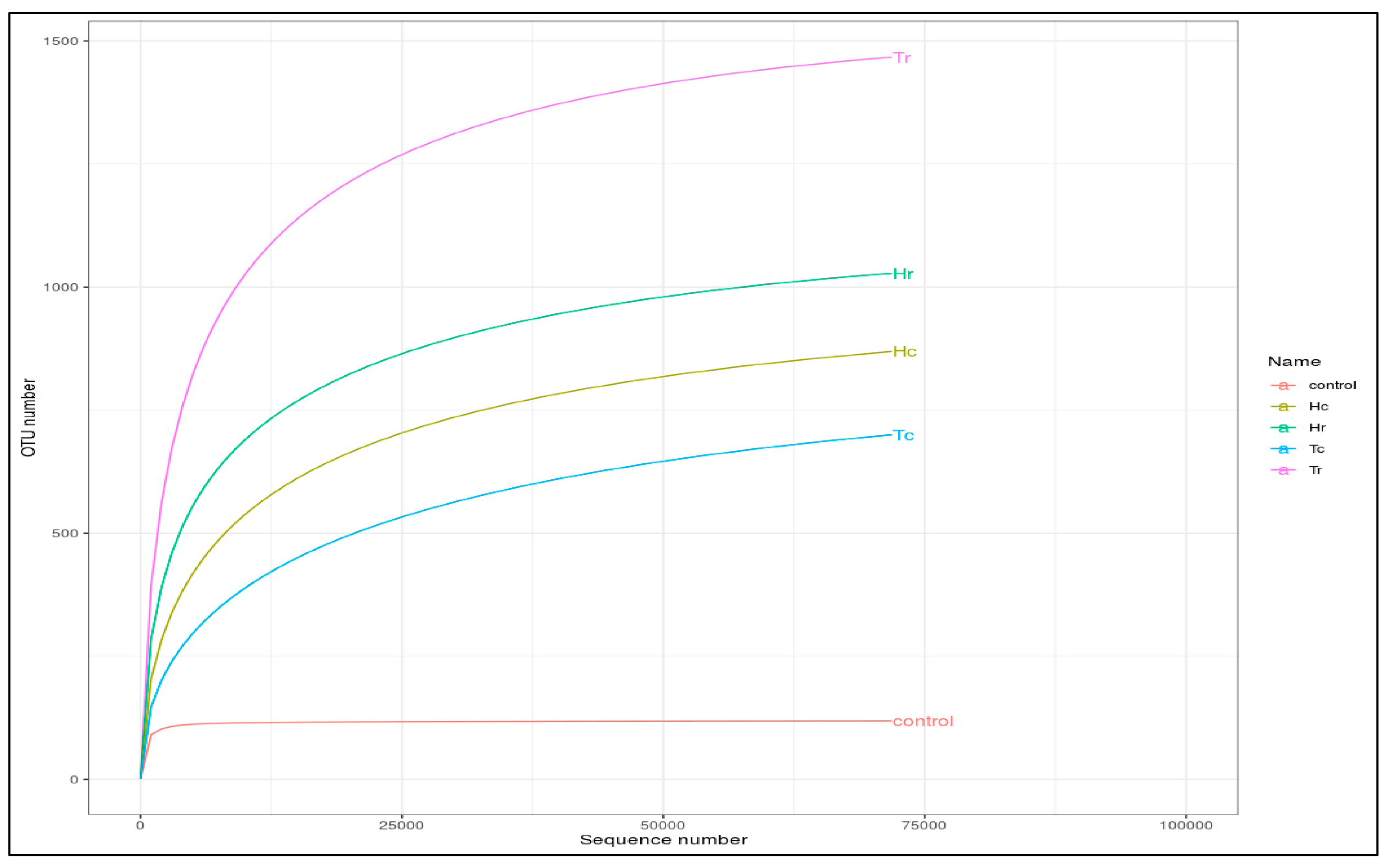This screenshot has height=868, width=1388.
Task: Select the 'control' legend text entry
Action: (x=1332, y=385)
